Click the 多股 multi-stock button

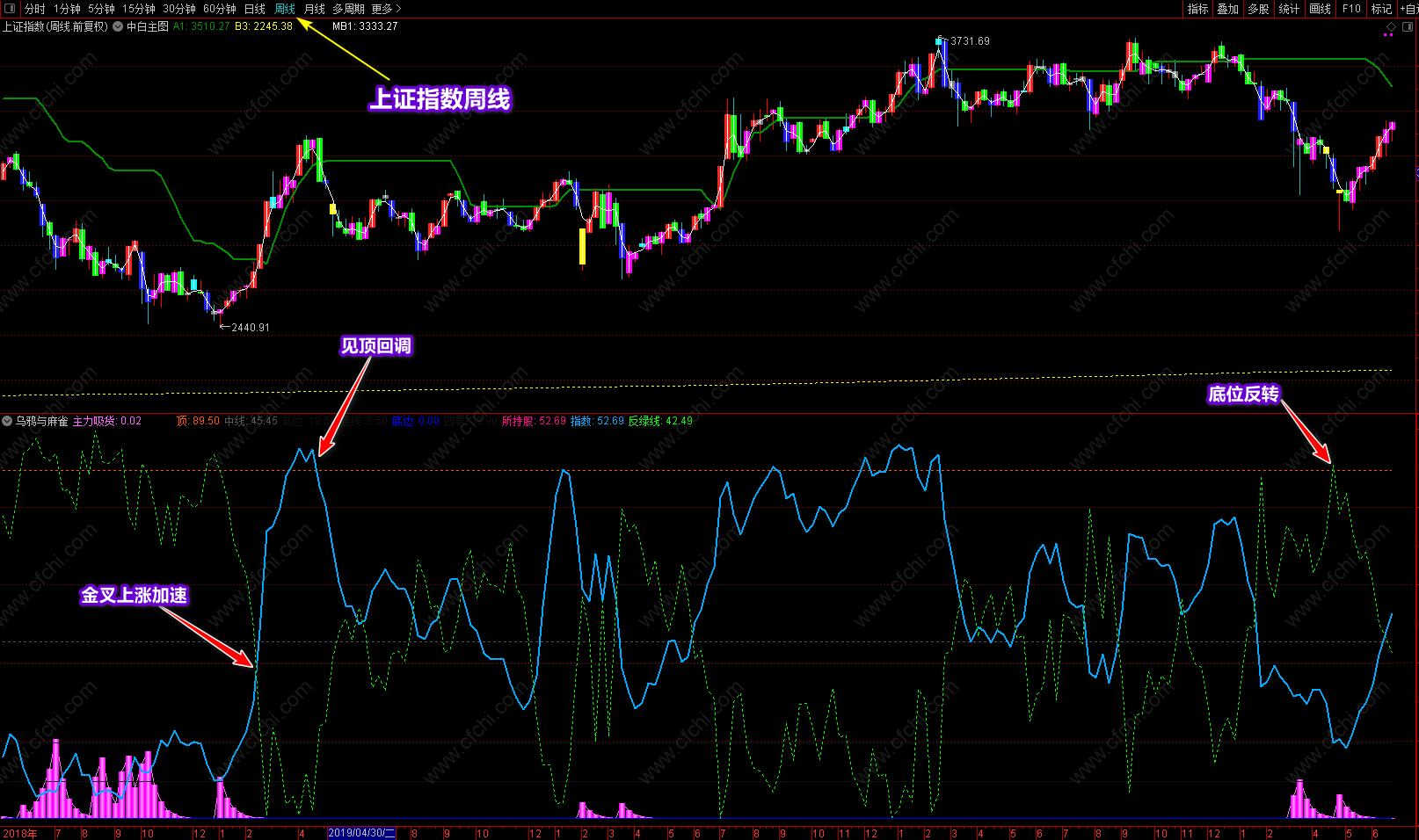click(1259, 9)
